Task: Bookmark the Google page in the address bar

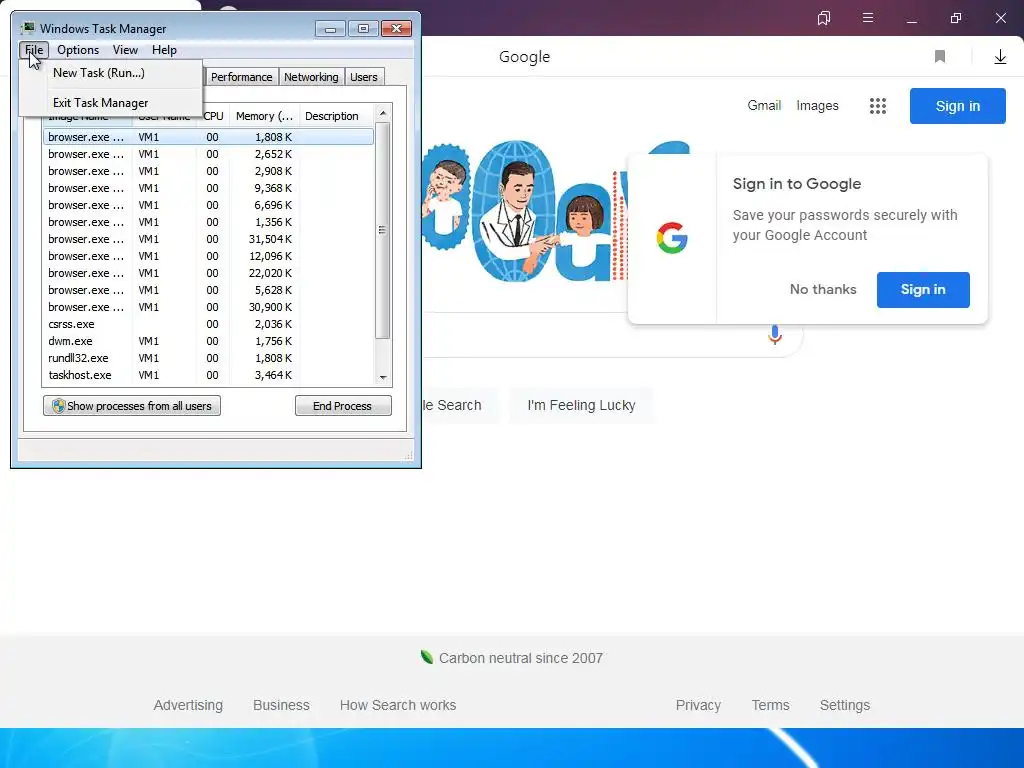Action: pyautogui.click(x=940, y=57)
